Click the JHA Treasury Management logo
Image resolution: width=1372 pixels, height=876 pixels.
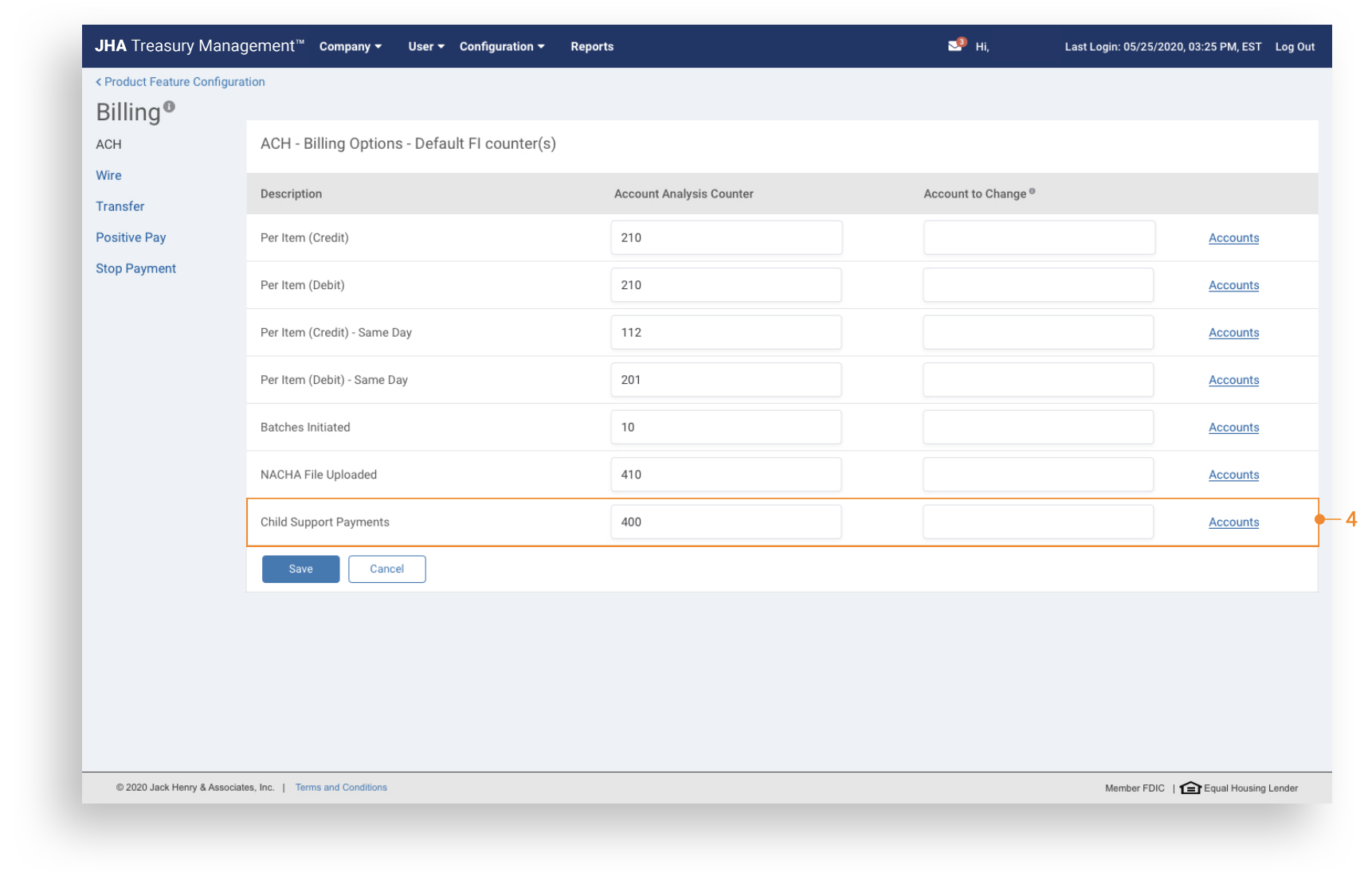199,46
